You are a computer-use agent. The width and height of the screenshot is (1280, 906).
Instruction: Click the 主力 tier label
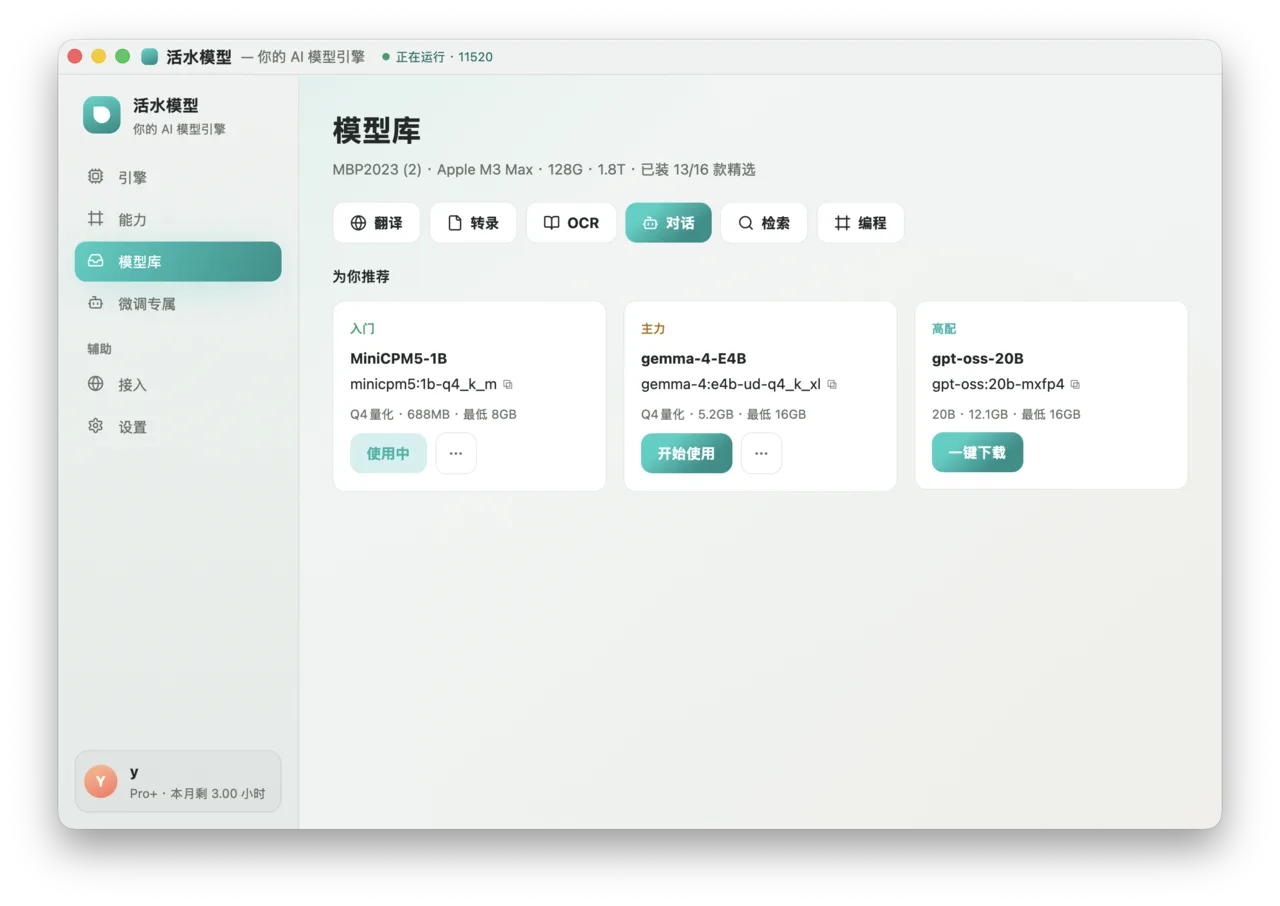[653, 328]
